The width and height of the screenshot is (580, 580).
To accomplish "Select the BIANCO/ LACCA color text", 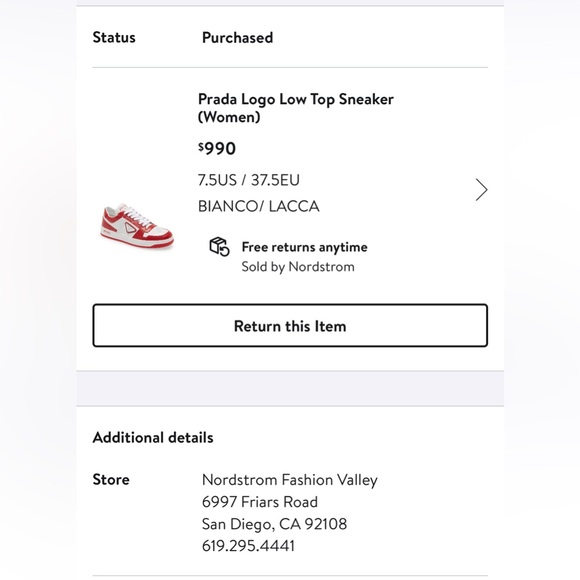I will click(x=259, y=206).
